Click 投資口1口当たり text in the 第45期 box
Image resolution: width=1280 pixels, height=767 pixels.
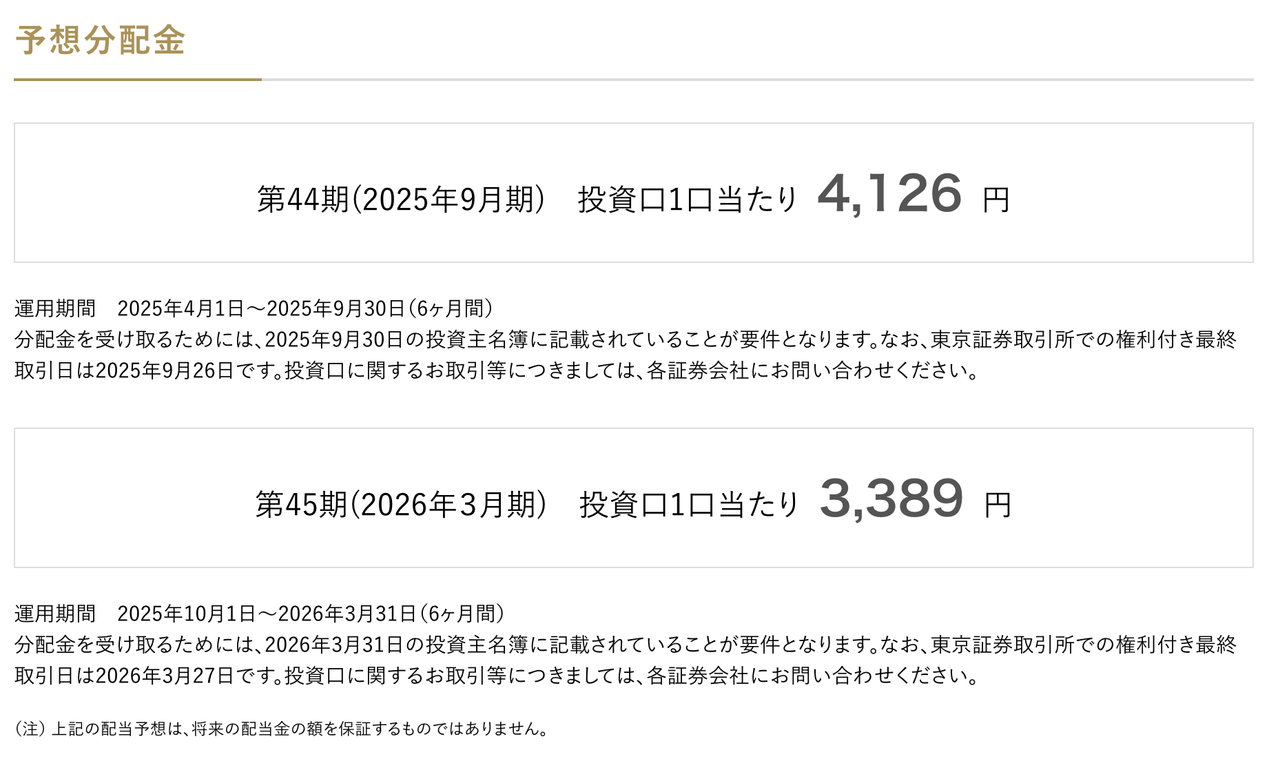pos(690,504)
